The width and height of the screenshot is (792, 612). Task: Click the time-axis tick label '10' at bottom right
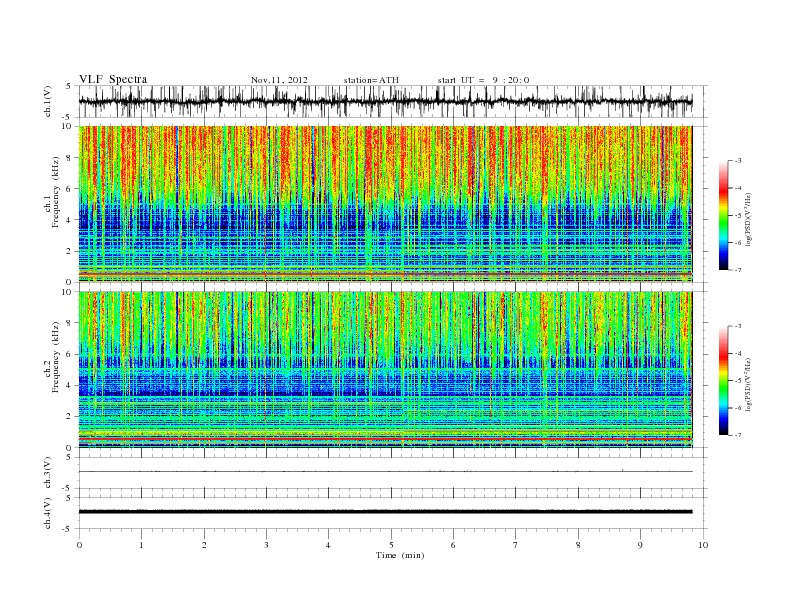[703, 545]
